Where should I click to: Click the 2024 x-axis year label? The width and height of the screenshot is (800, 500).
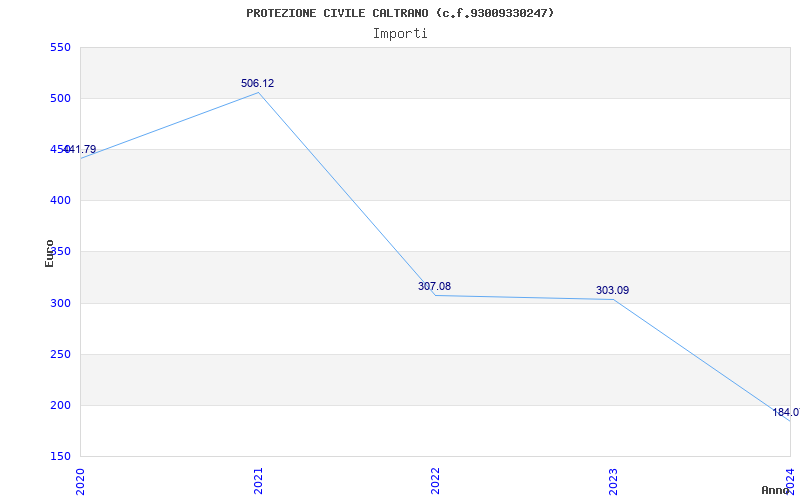pyautogui.click(x=790, y=478)
